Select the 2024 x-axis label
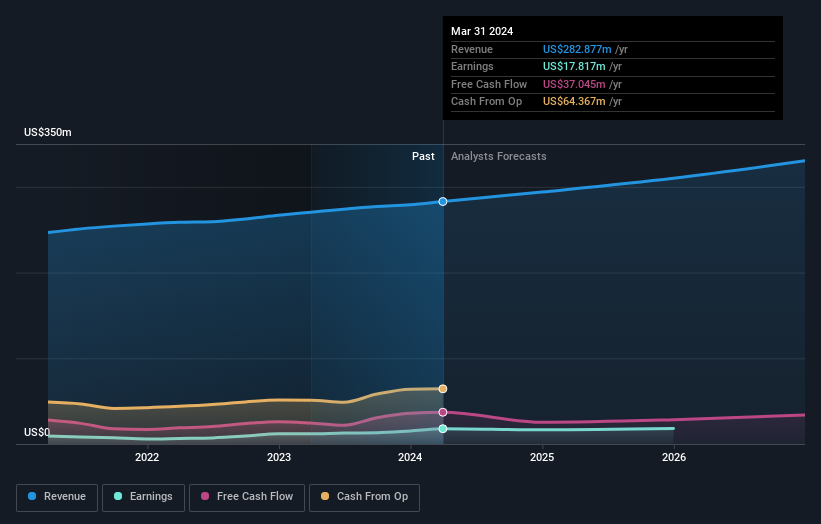 (410, 457)
